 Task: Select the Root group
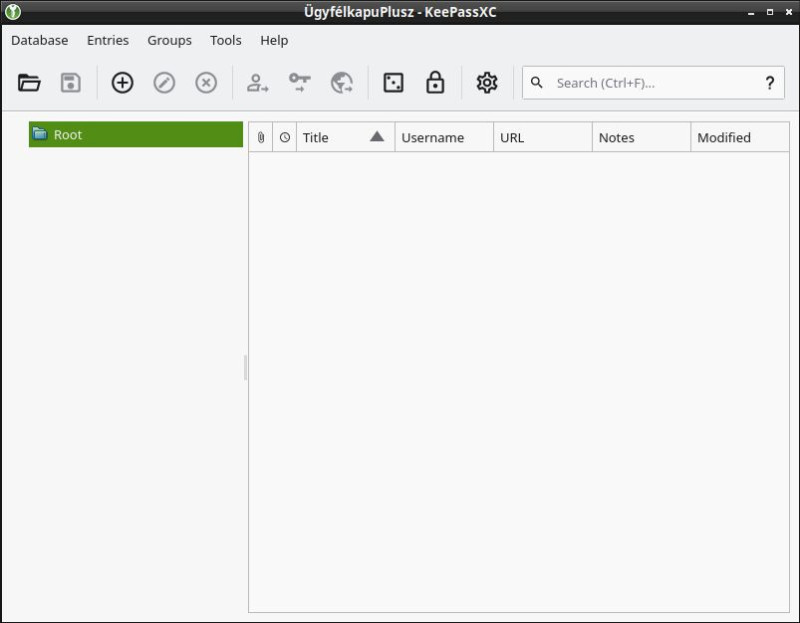[136, 134]
